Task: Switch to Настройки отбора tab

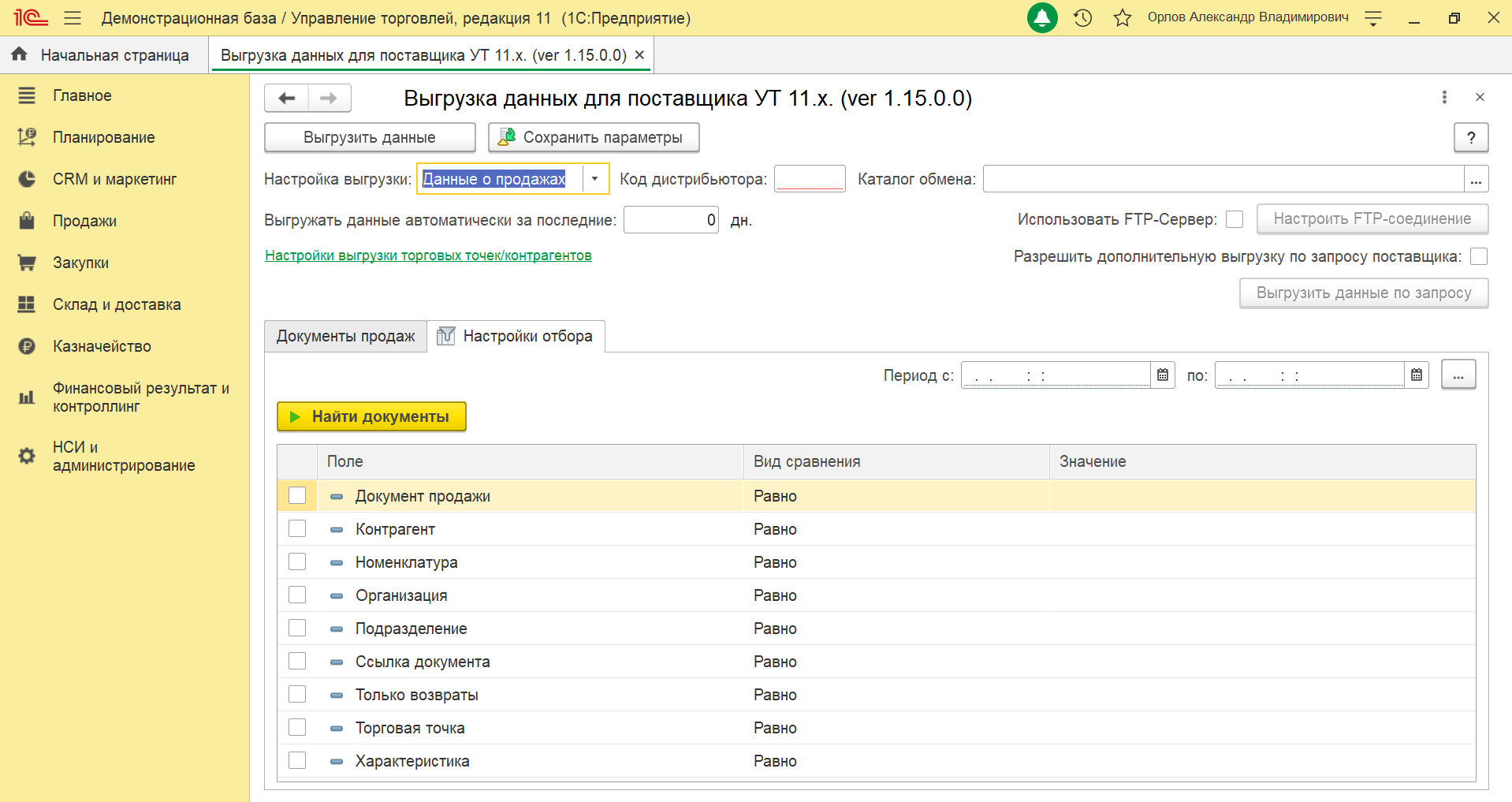Action: tap(516, 336)
